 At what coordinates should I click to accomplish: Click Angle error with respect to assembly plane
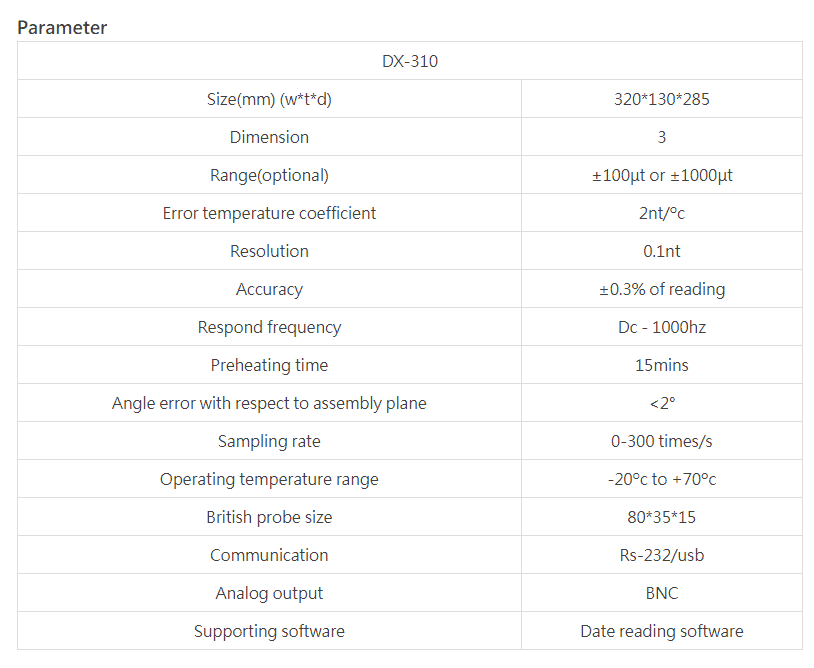coord(269,403)
